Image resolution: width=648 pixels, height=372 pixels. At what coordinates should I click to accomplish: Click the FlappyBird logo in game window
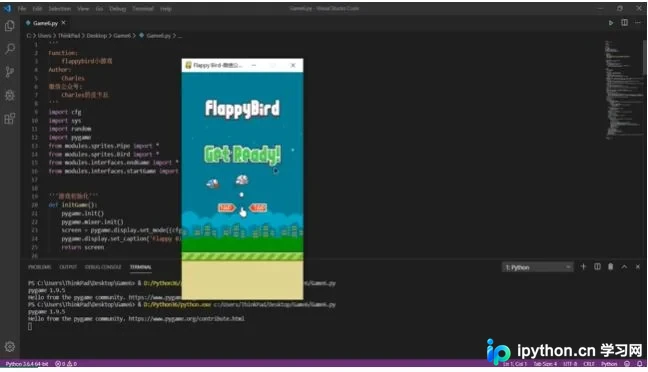coord(242,109)
